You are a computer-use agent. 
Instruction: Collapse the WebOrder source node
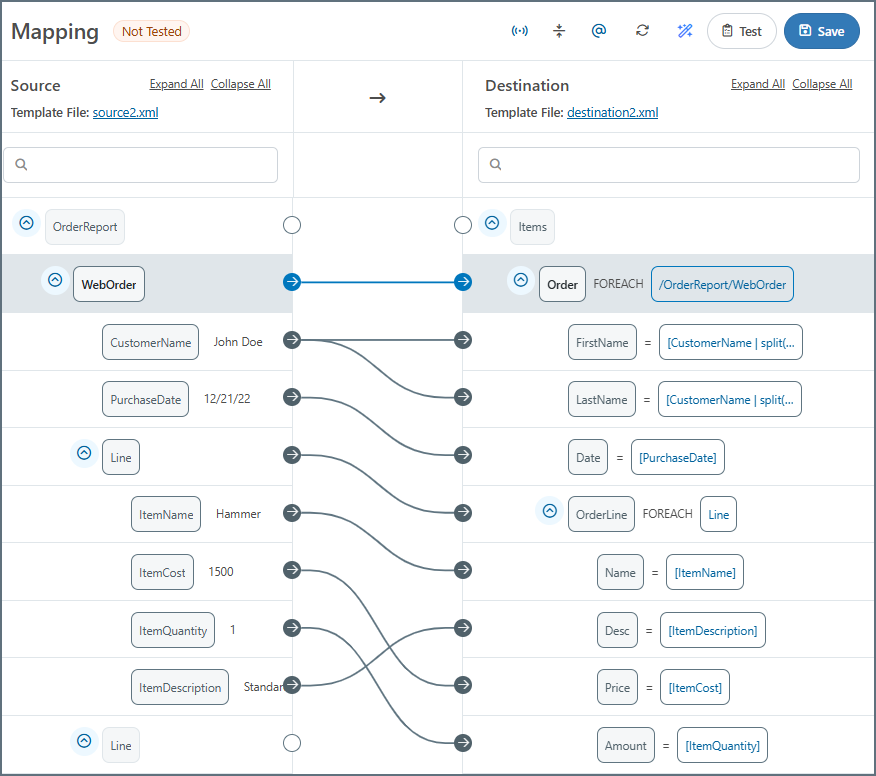(55, 281)
